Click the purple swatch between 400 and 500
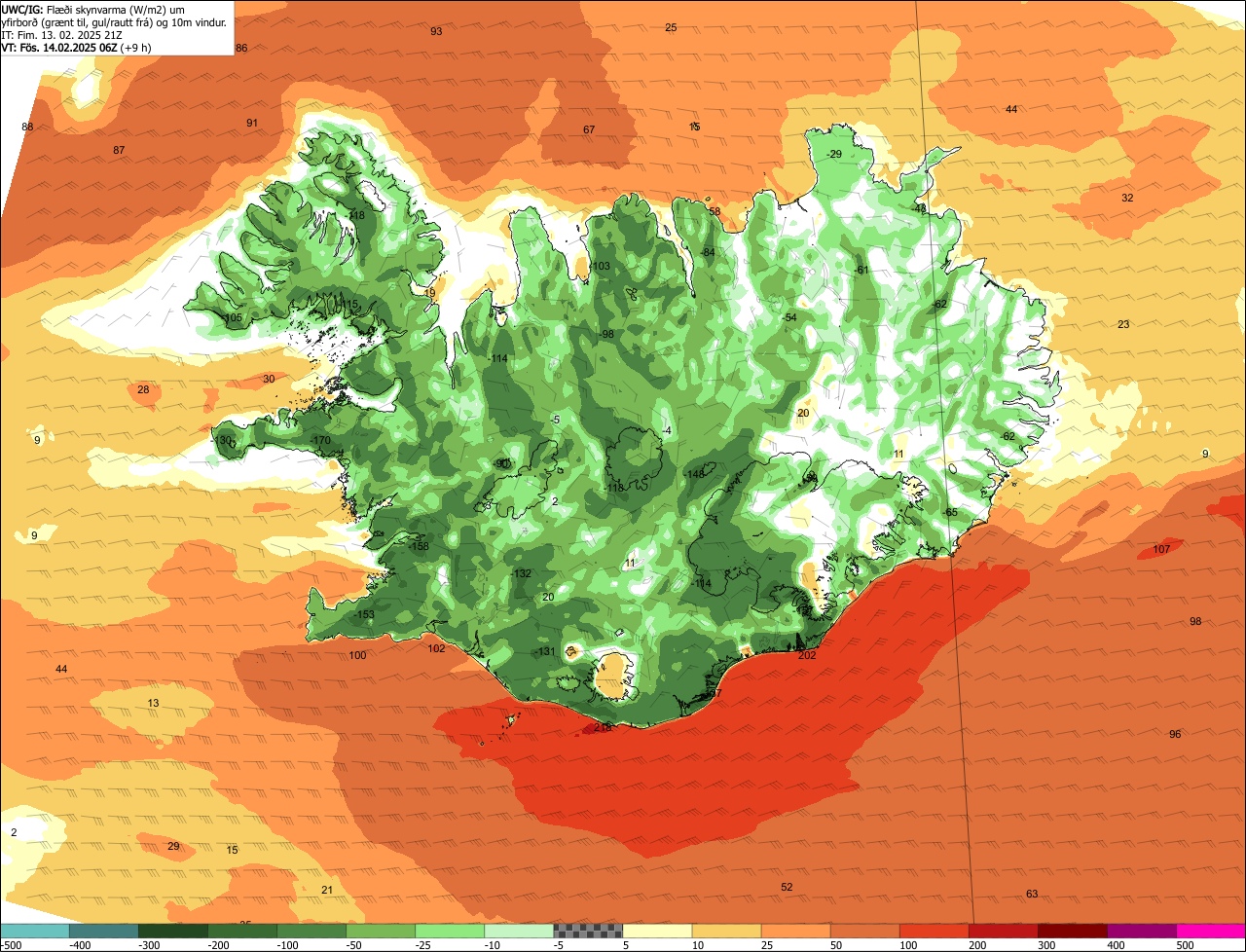The image size is (1246, 952). (x=1142, y=931)
